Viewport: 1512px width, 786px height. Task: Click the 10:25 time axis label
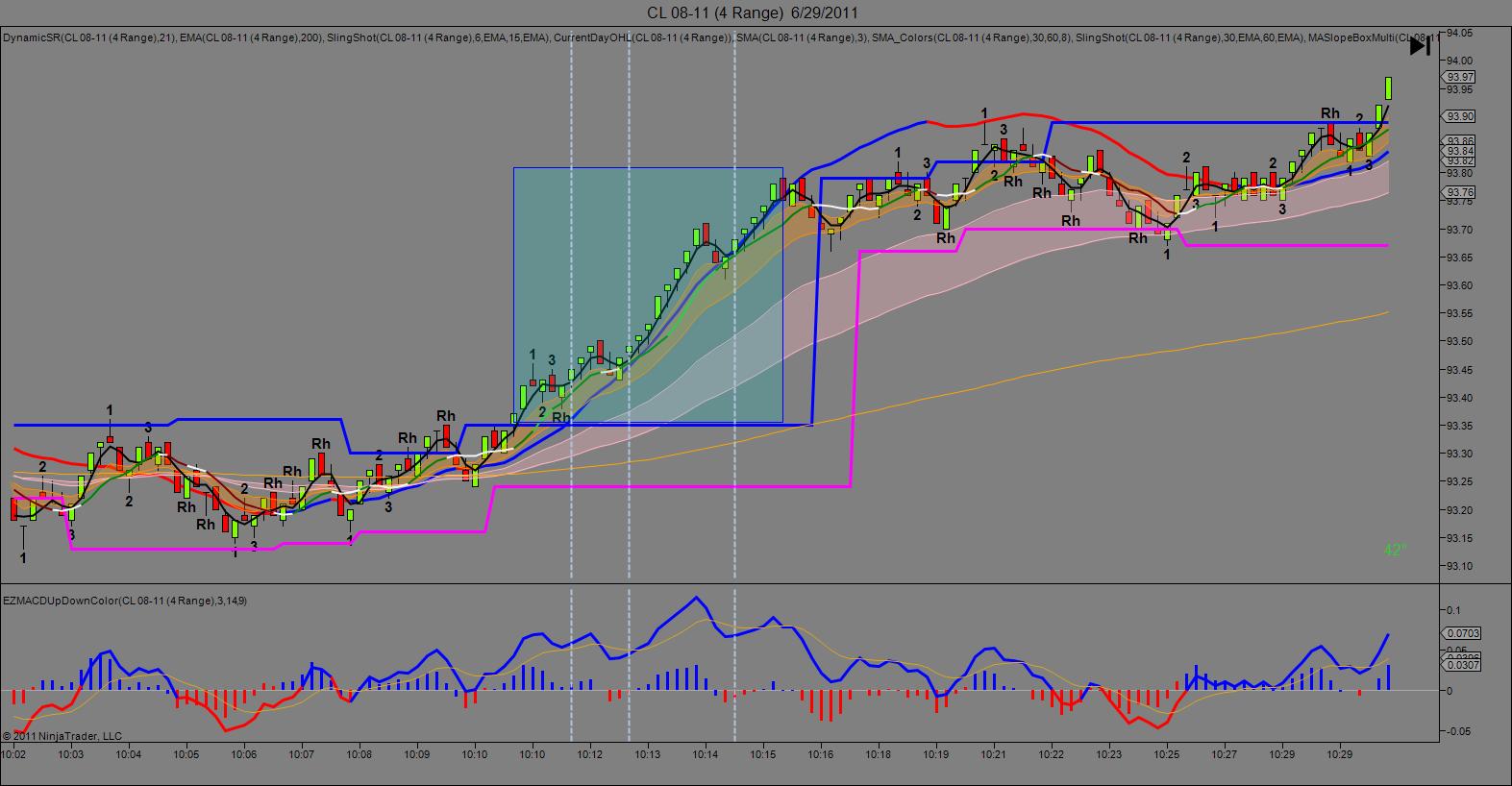(x=1167, y=755)
